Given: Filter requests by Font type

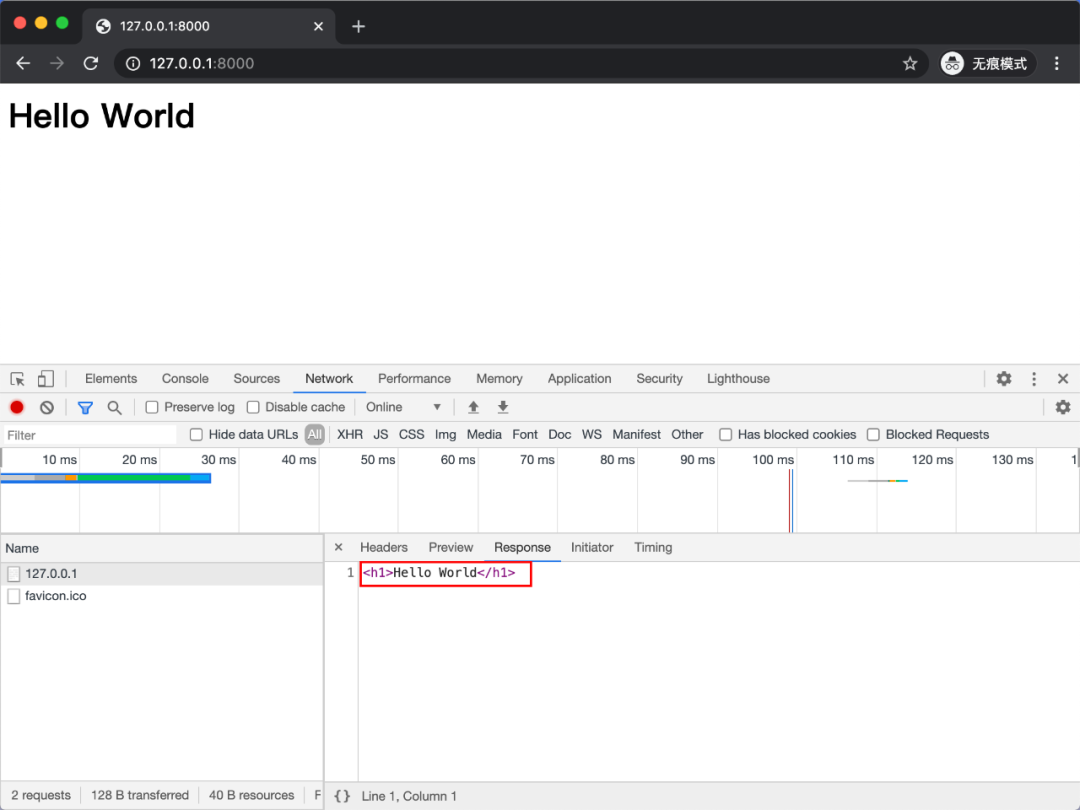Looking at the screenshot, I should click(x=525, y=435).
